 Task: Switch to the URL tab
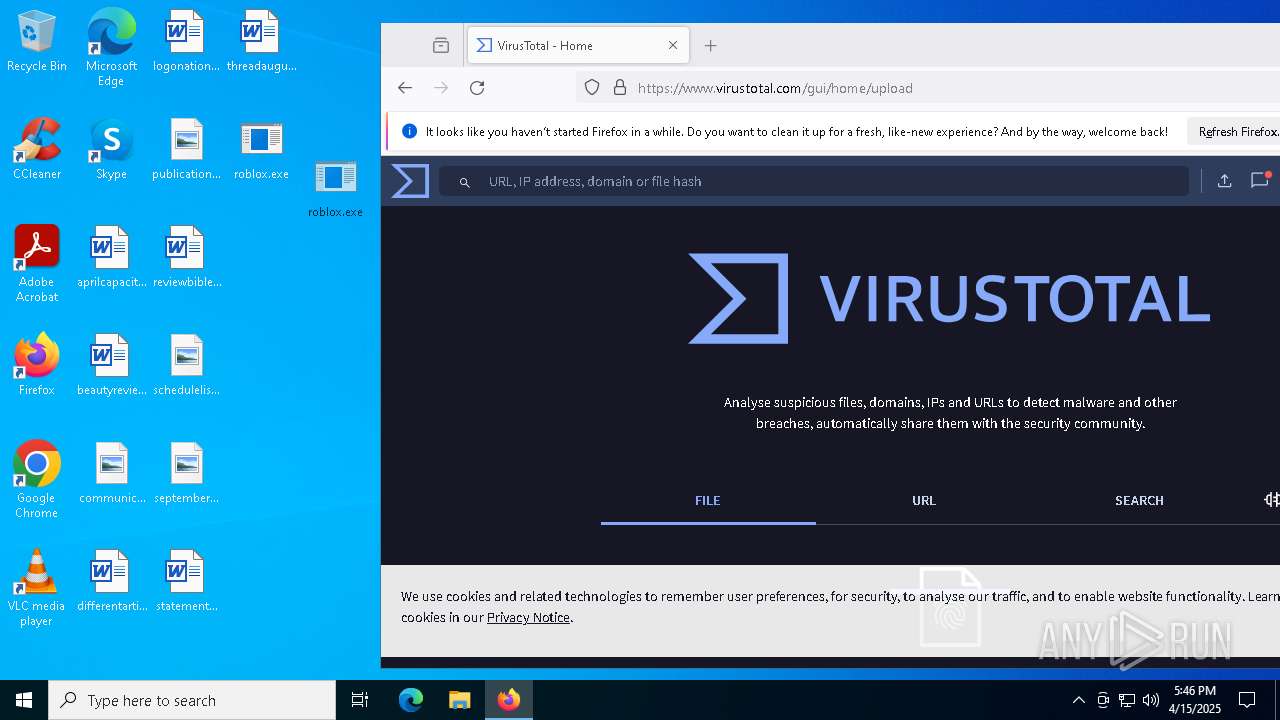coord(924,501)
